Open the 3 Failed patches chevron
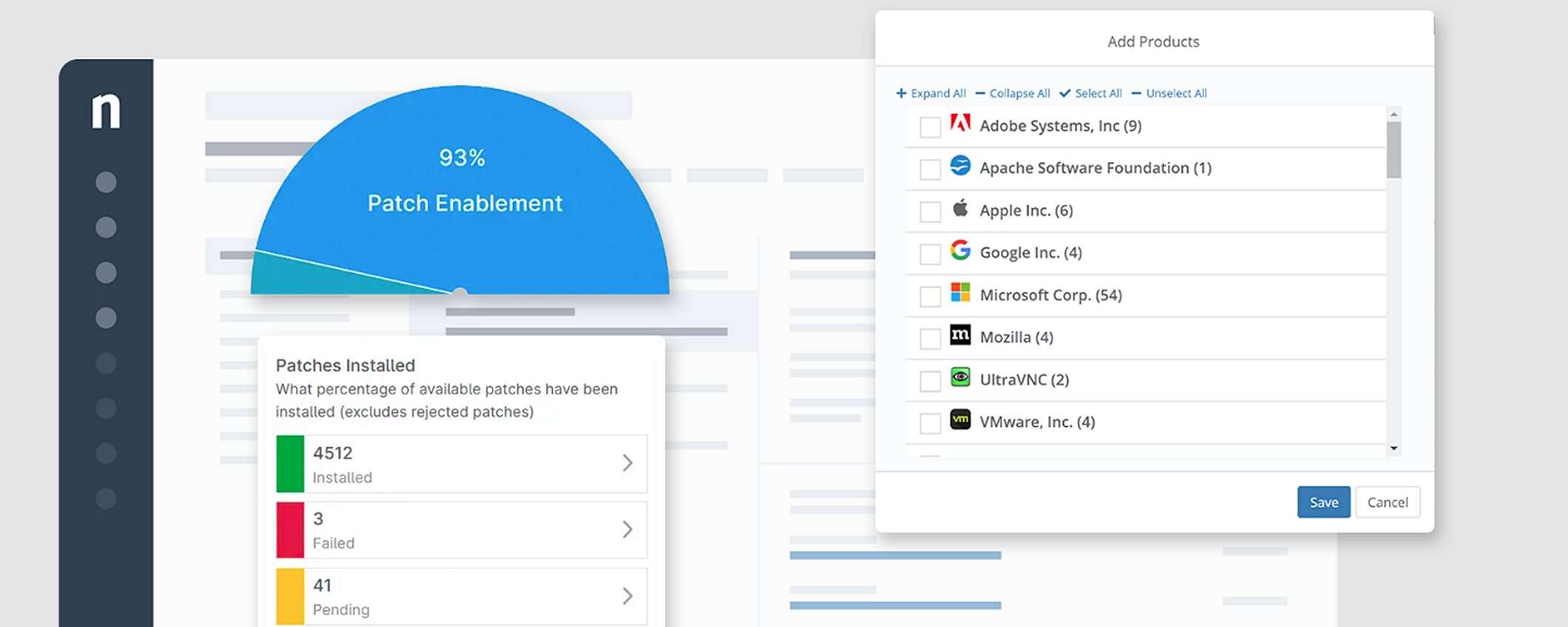The height and width of the screenshot is (627, 1568). (x=627, y=529)
